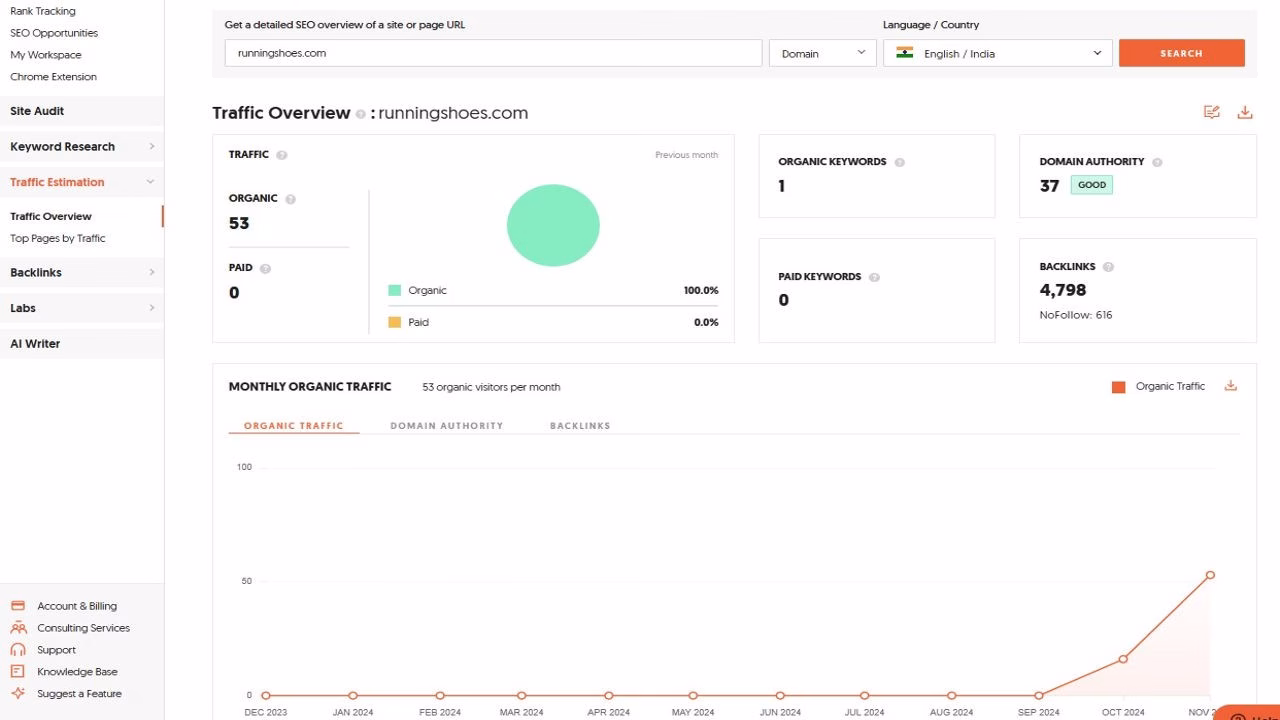
Task: Click the Consulting Services people icon
Action: (17, 627)
